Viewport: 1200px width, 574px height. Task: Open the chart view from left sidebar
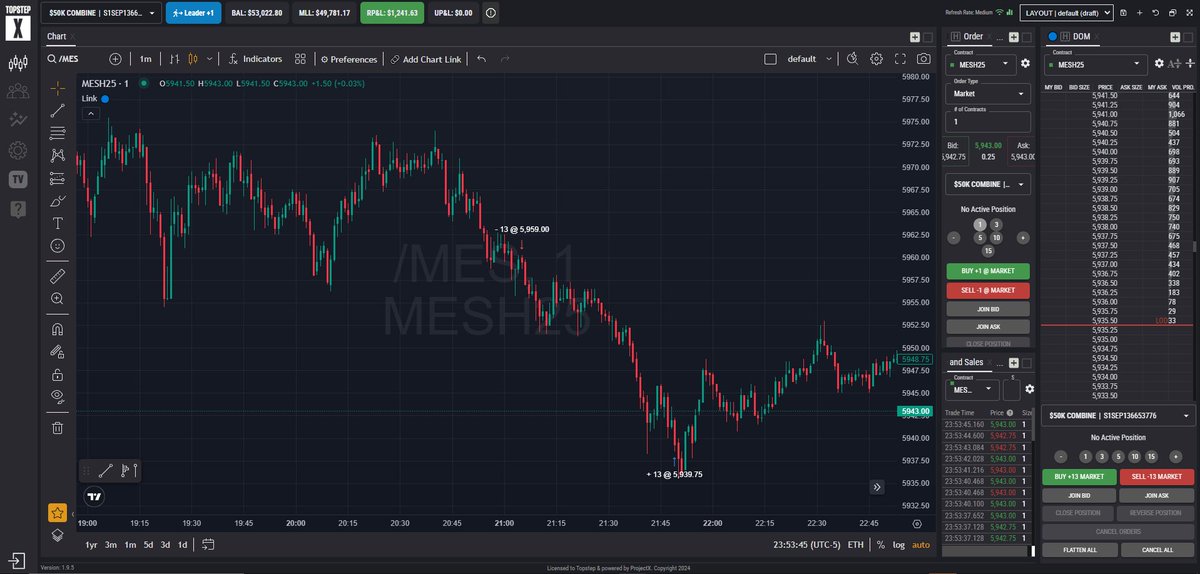click(17, 64)
